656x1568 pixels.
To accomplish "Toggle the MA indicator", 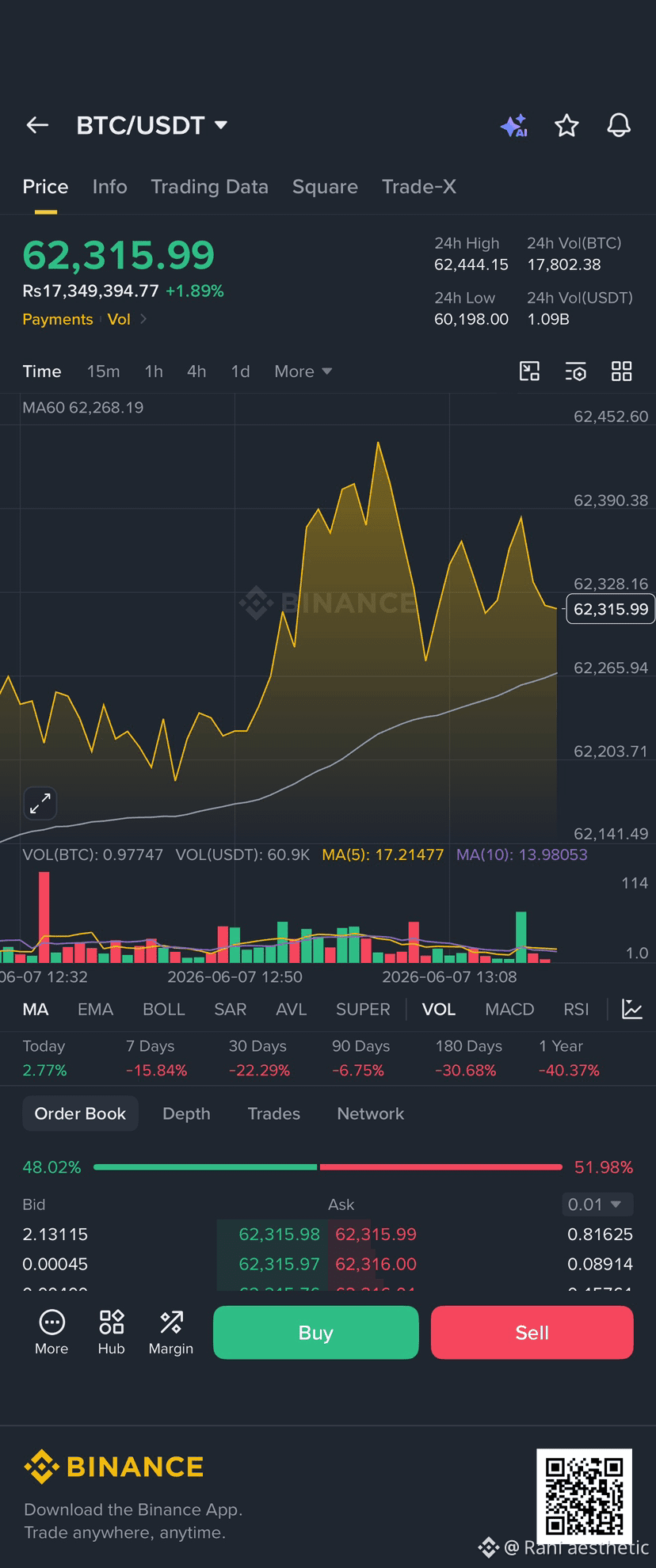I will click(36, 1010).
